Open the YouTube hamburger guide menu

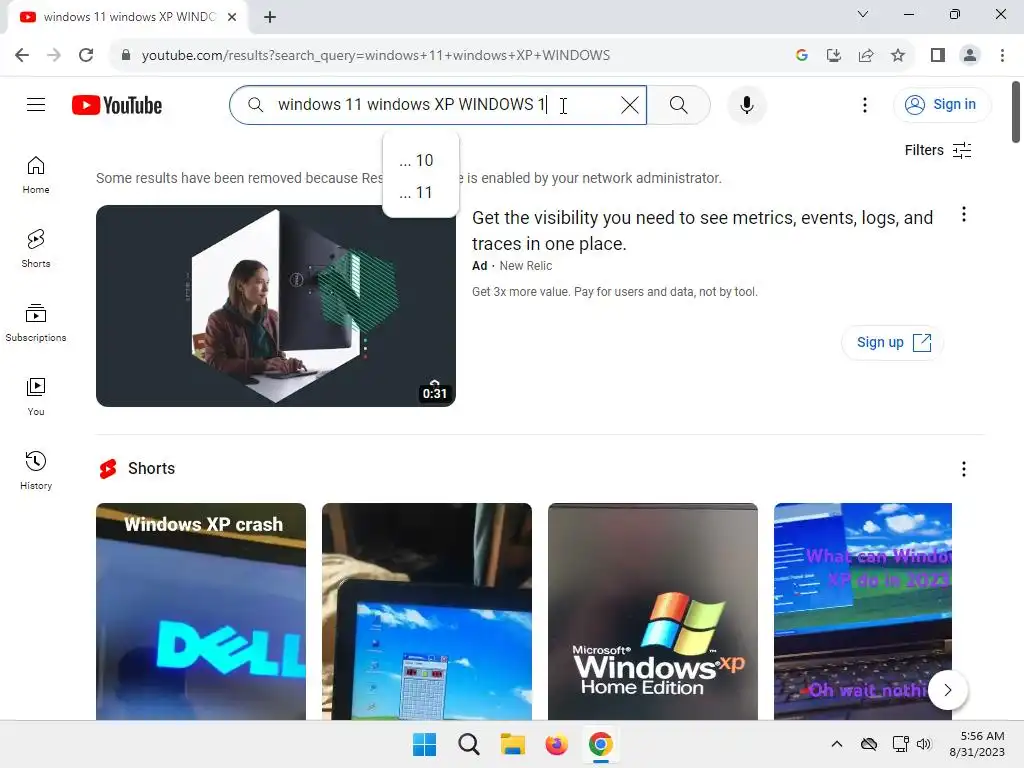(36, 104)
